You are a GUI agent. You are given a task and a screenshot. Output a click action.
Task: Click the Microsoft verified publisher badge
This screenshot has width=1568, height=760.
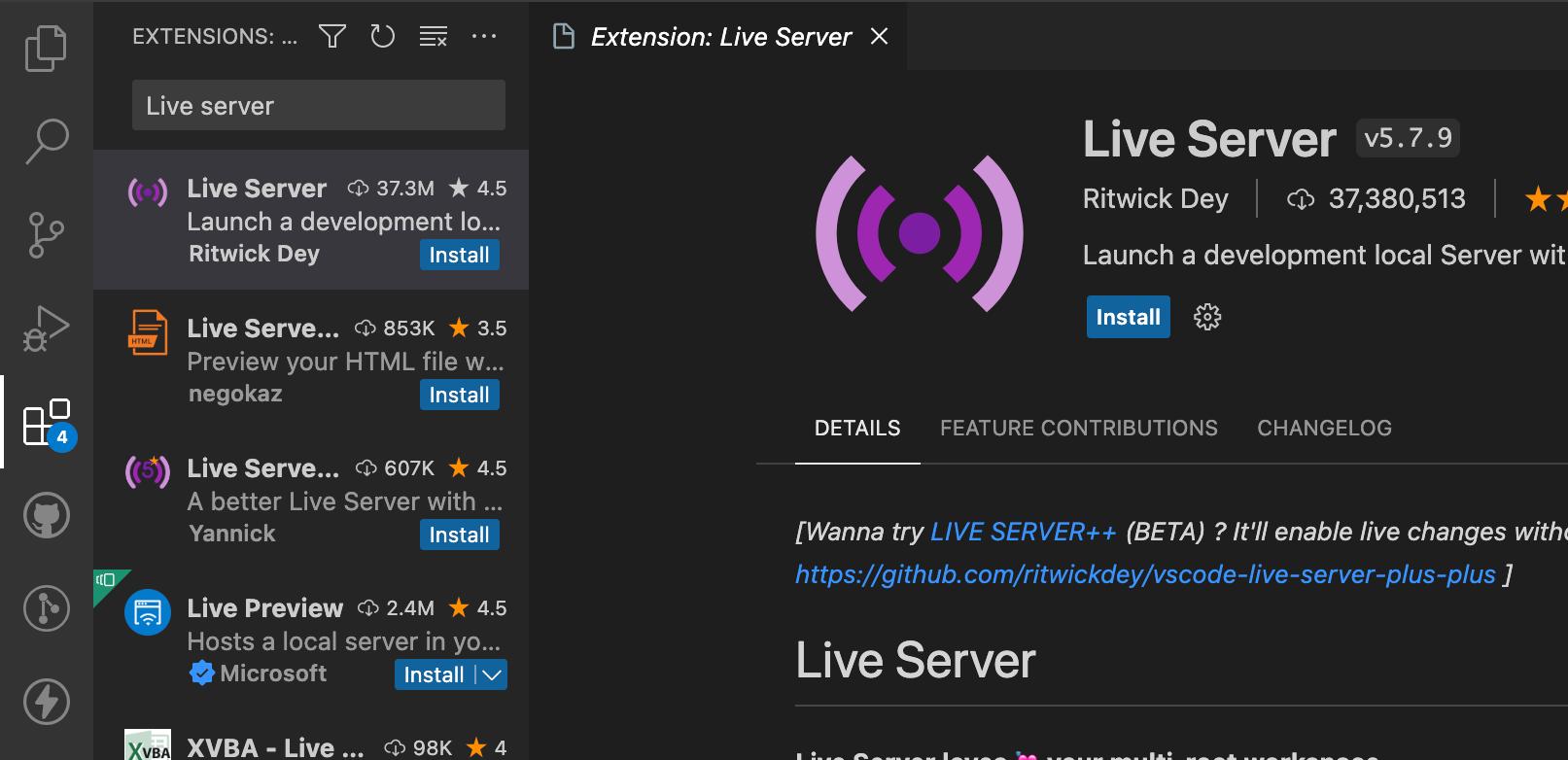pos(201,673)
